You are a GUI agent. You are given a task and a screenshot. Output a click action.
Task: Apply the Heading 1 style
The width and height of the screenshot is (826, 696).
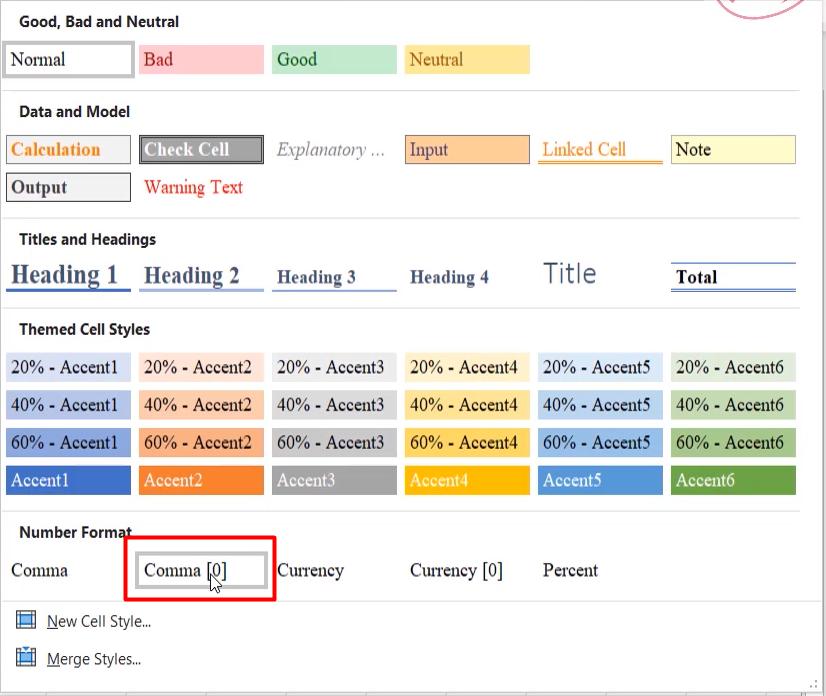point(67,275)
